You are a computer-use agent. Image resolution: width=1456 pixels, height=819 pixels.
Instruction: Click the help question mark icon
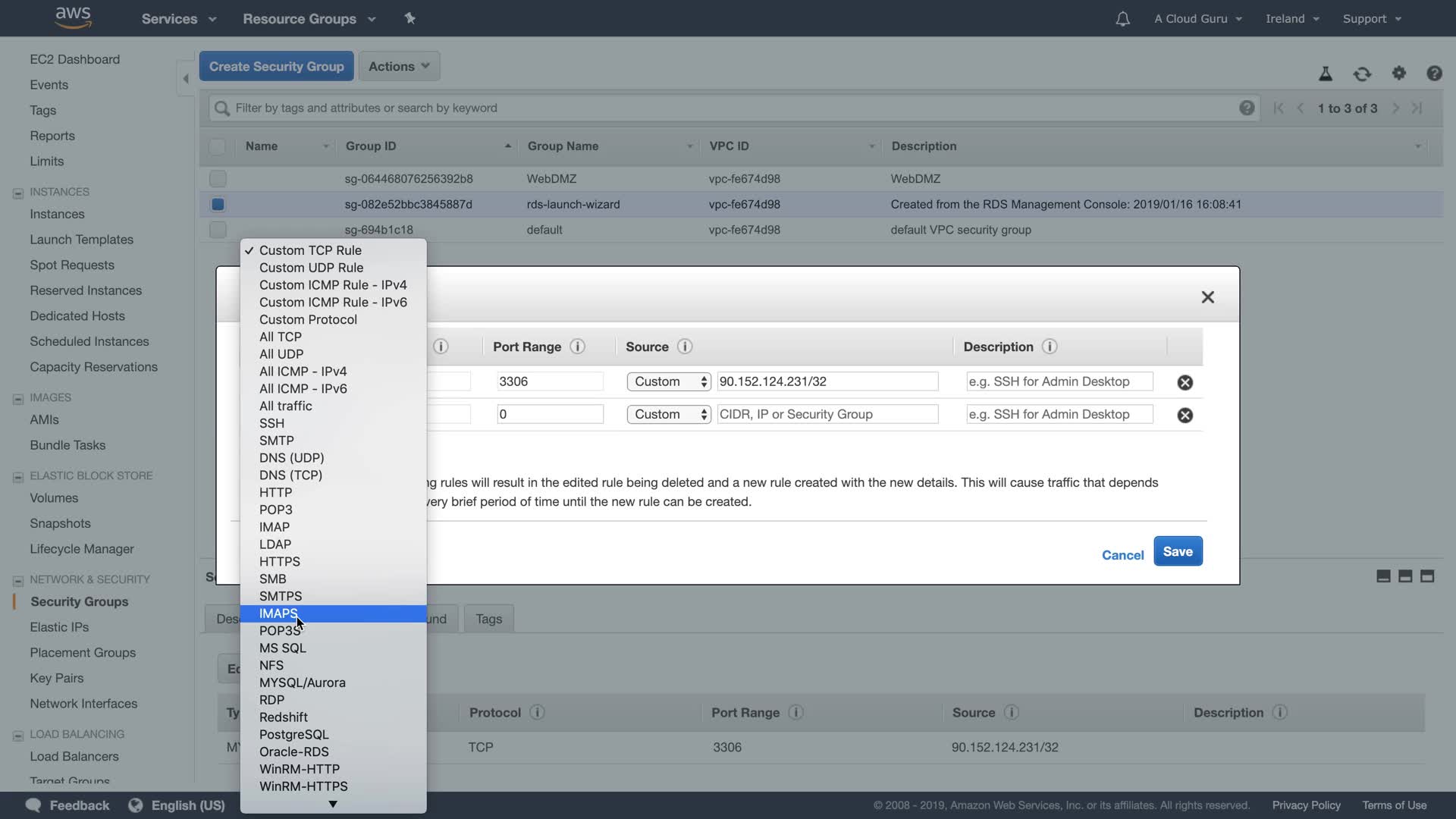coord(1433,73)
